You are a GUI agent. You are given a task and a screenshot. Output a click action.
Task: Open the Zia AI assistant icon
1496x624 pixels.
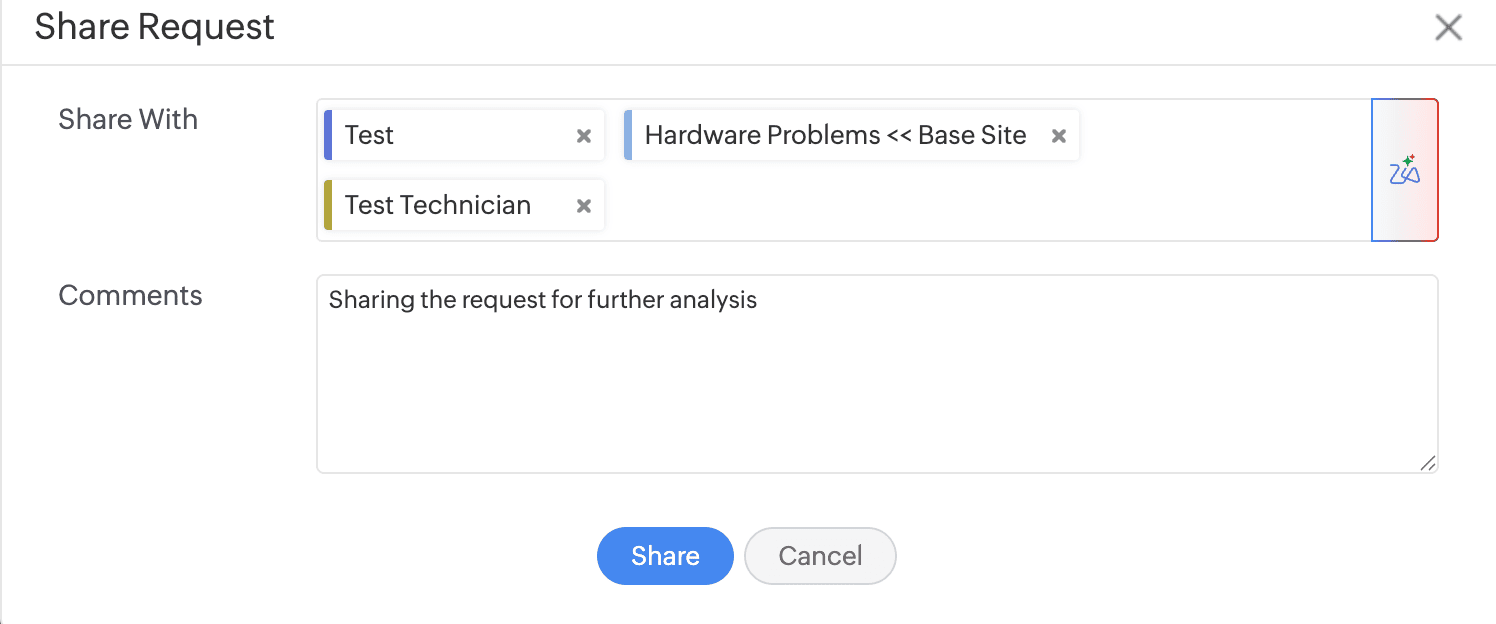(1405, 171)
